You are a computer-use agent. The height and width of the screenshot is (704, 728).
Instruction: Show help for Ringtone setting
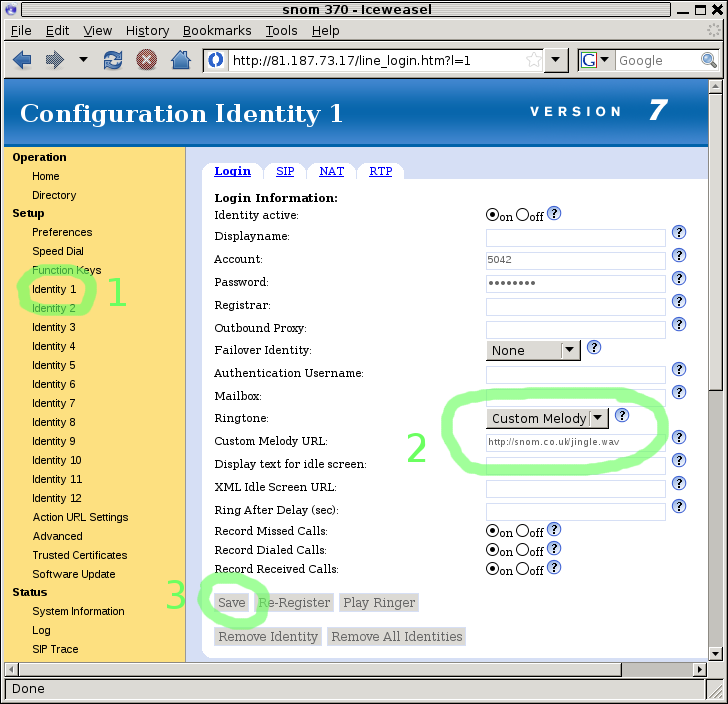point(622,415)
